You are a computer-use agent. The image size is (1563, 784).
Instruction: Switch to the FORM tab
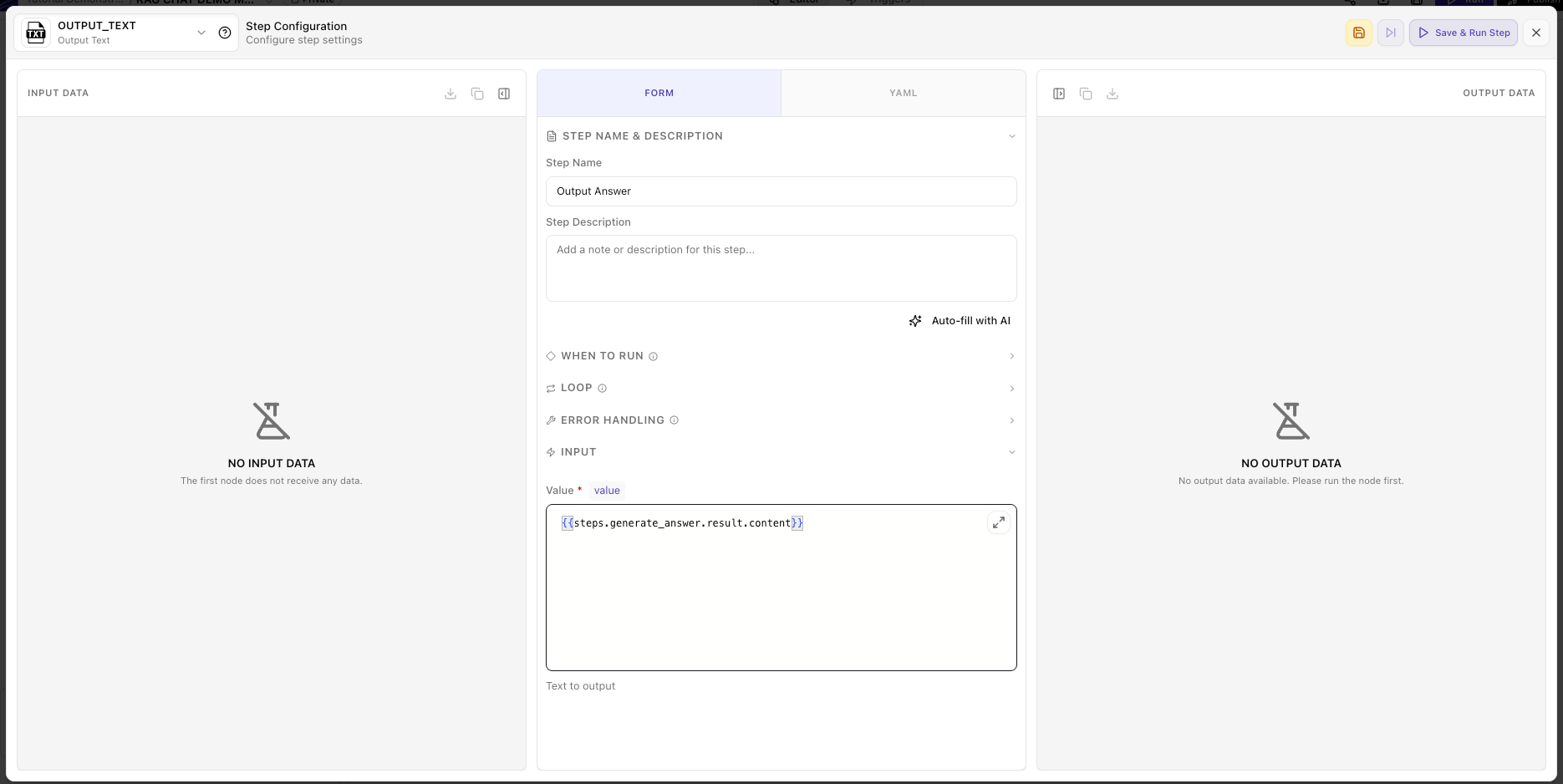coord(659,93)
